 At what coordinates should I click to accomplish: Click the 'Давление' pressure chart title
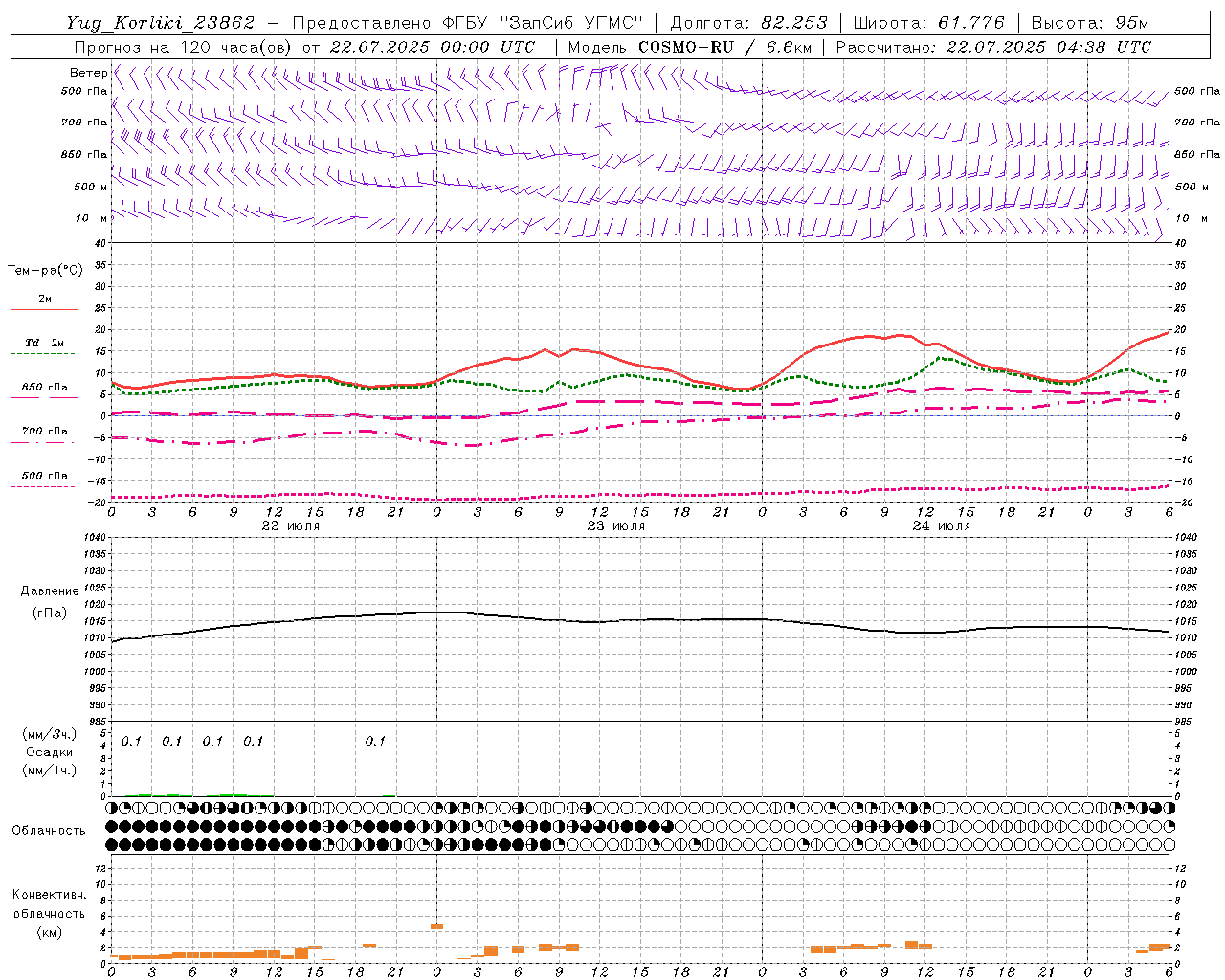(50, 591)
